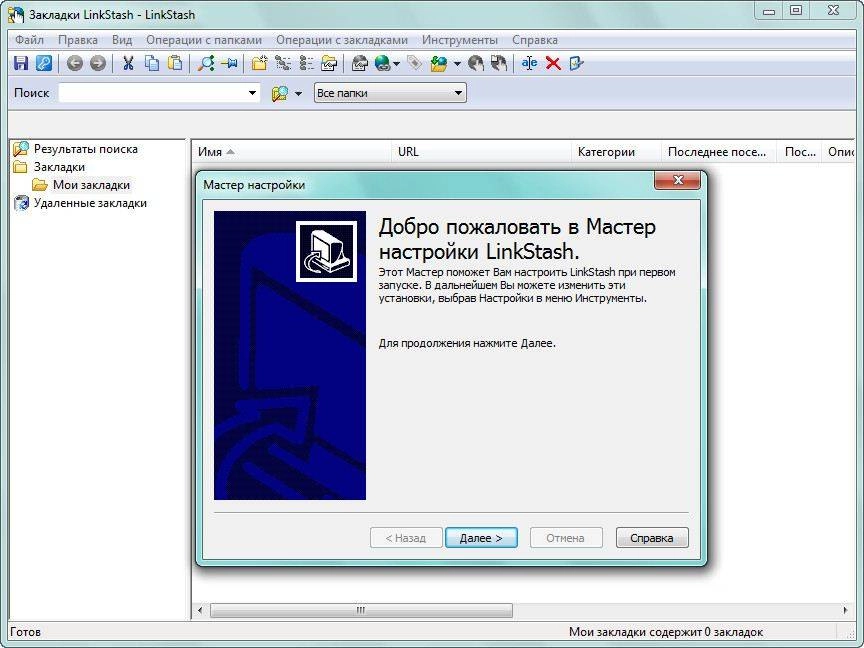
Task: Click the blue pushpin toolbar icon
Action: coord(229,63)
